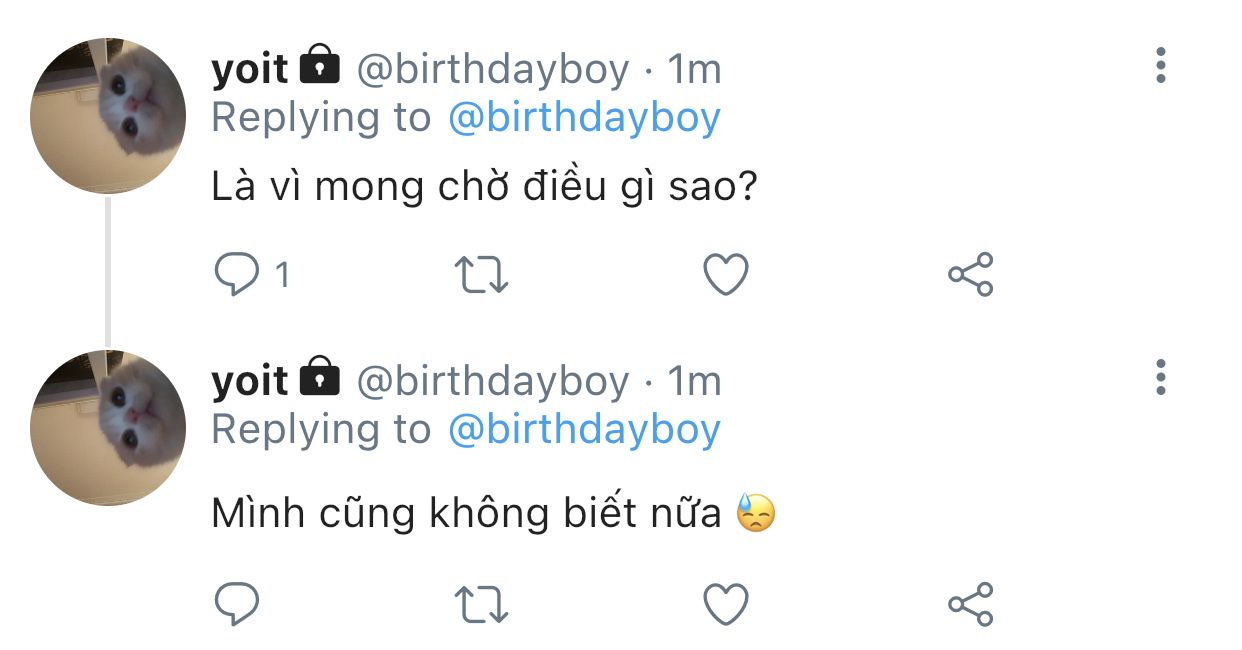1242x650 pixels.
Task: View cat avatar on second tweet
Action: pyautogui.click(x=108, y=428)
